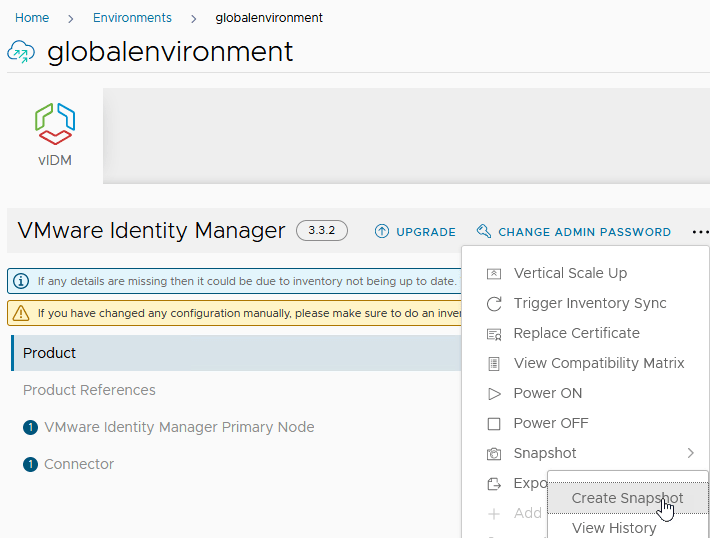Screen dimensions: 710x538
Task: Select the Connector list item
Action: [x=79, y=464]
